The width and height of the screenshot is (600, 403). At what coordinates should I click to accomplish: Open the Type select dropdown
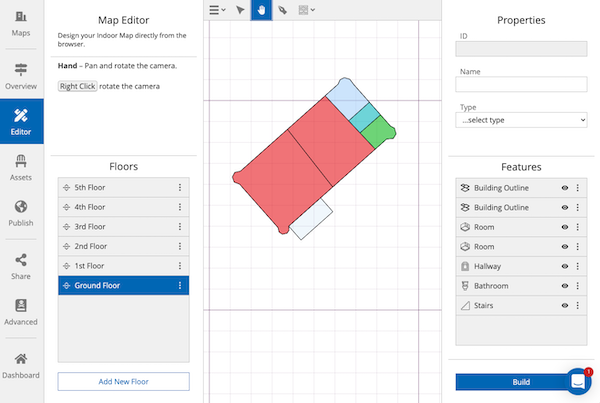pyautogui.click(x=521, y=120)
